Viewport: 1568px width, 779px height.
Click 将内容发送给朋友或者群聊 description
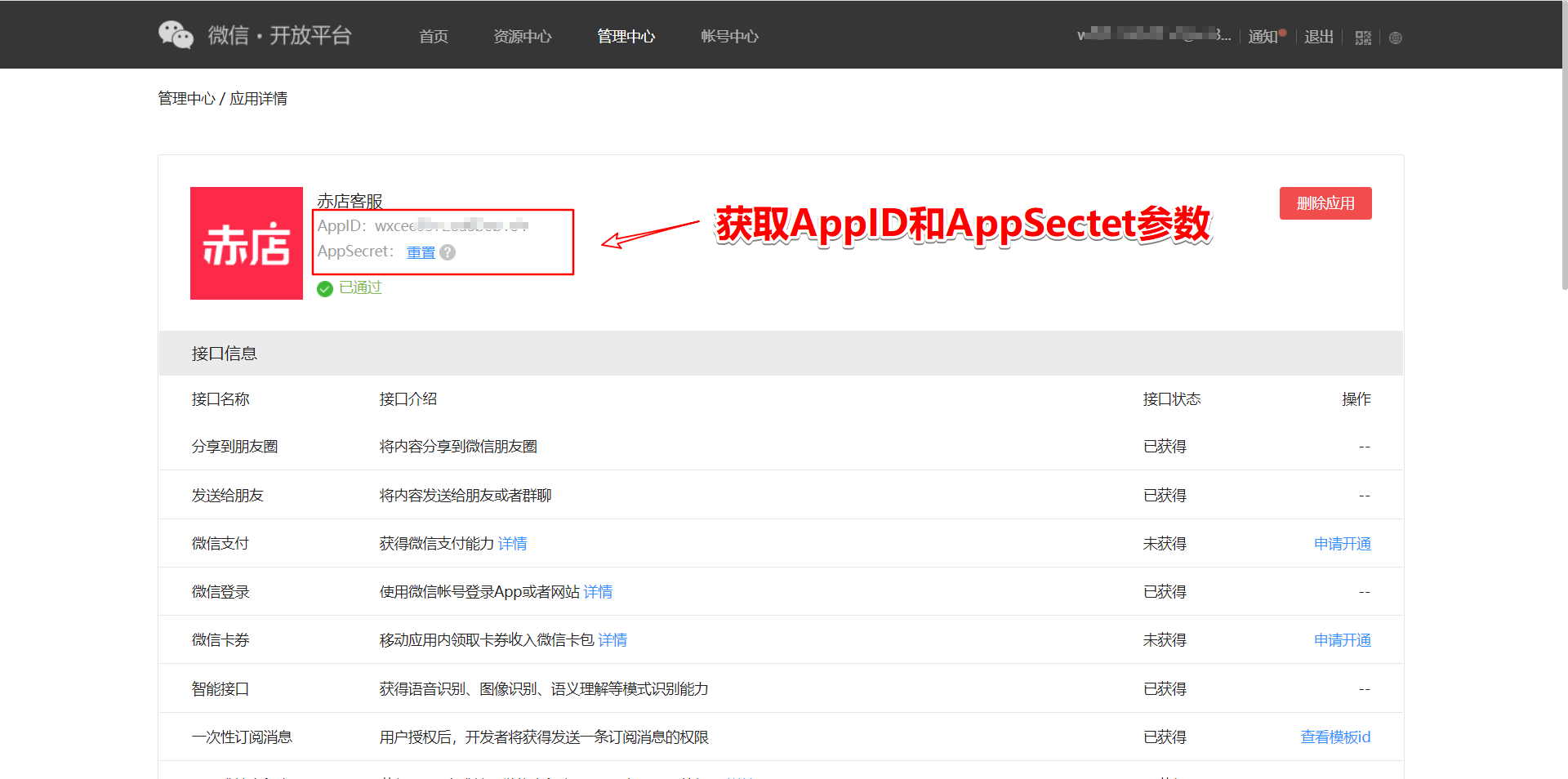[465, 496]
